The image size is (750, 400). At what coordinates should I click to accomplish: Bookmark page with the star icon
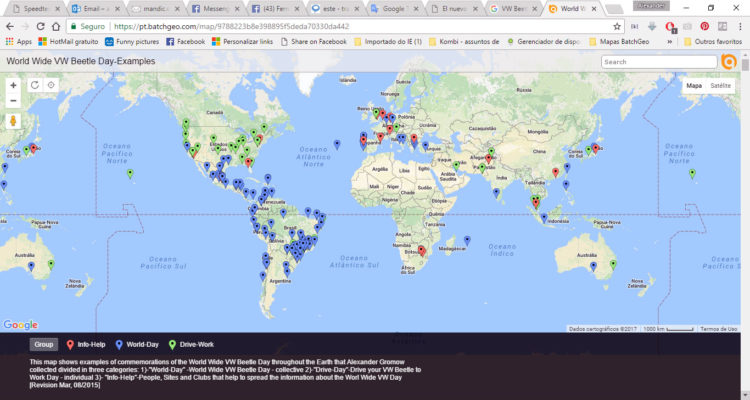tap(617, 26)
